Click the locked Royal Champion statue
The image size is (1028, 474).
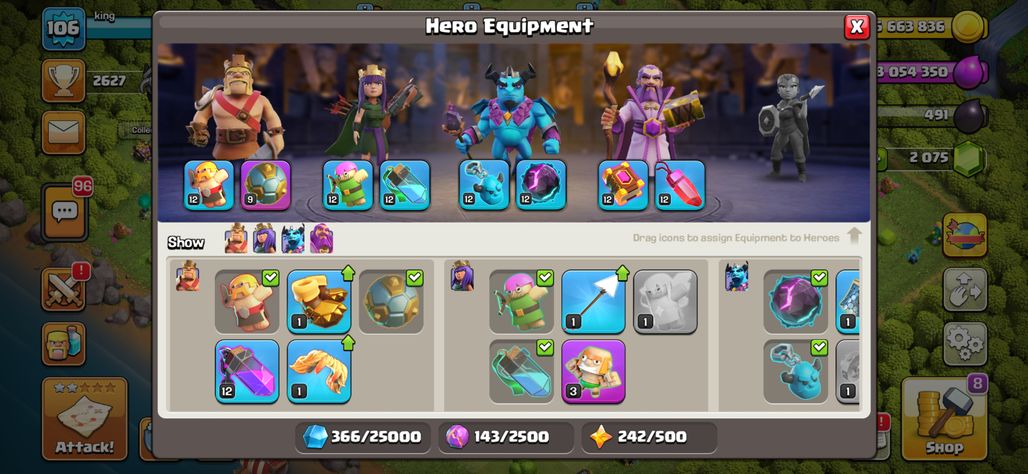787,126
